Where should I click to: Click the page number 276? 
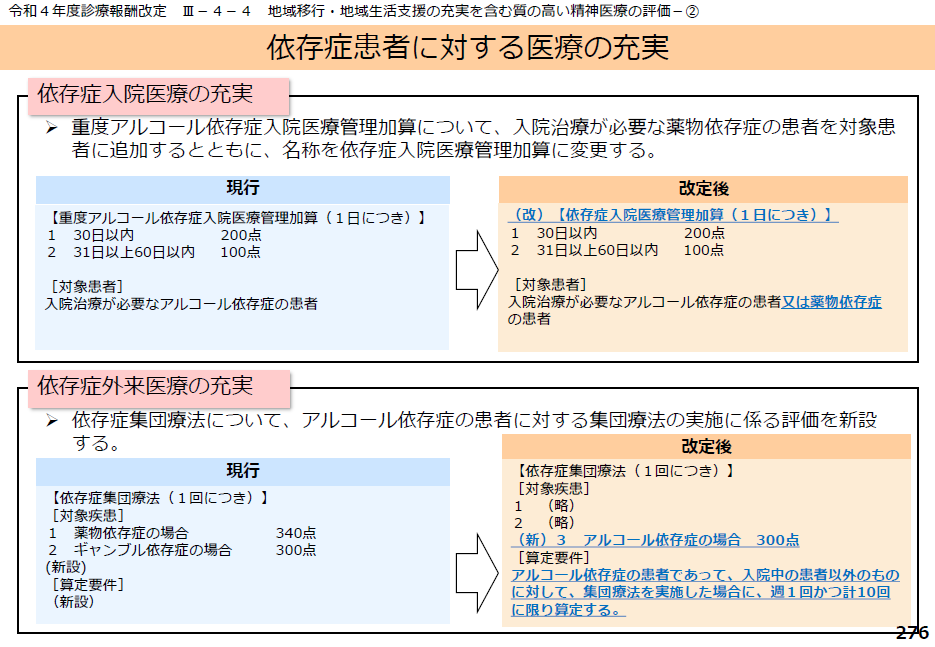911,633
